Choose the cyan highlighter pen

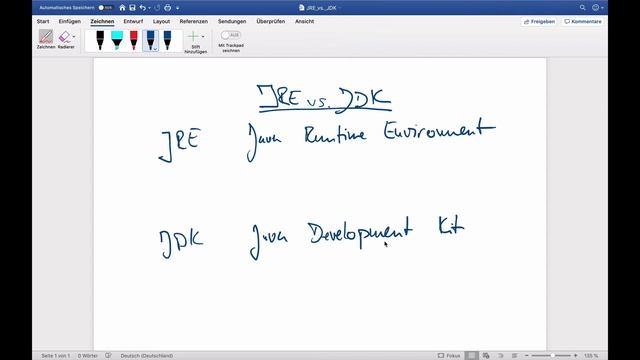(x=117, y=40)
